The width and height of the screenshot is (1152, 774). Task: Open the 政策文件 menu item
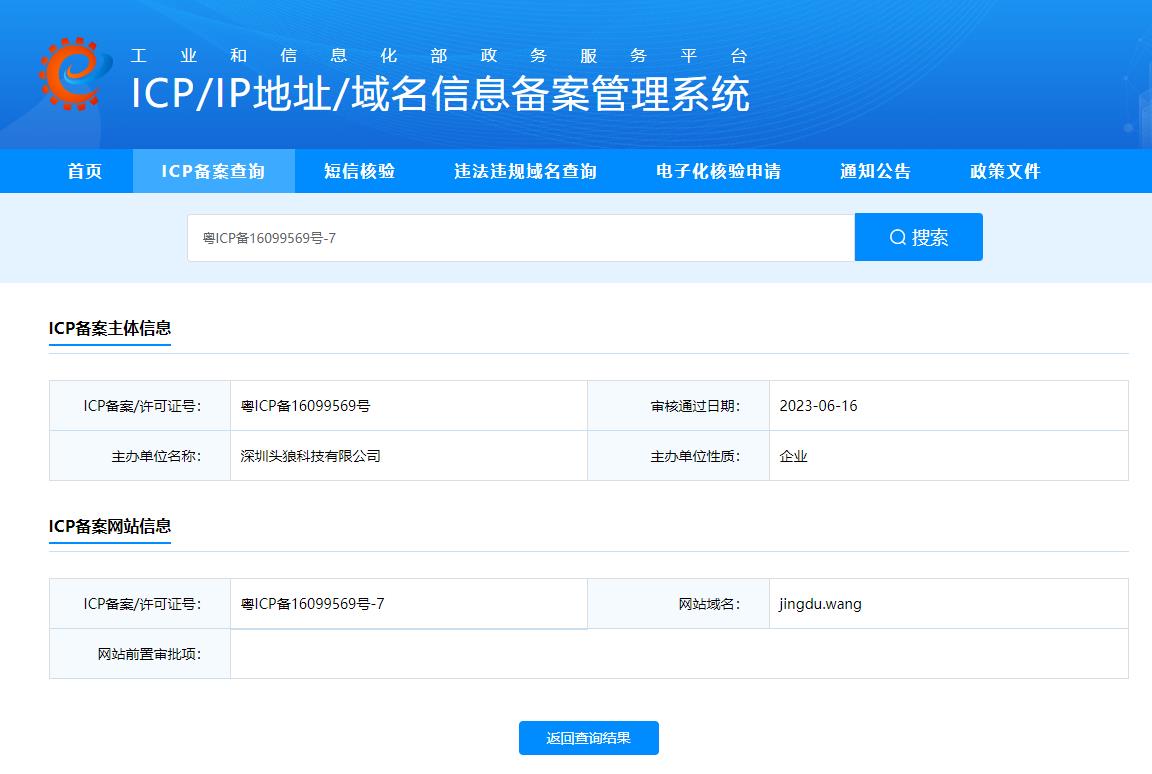tap(1005, 171)
